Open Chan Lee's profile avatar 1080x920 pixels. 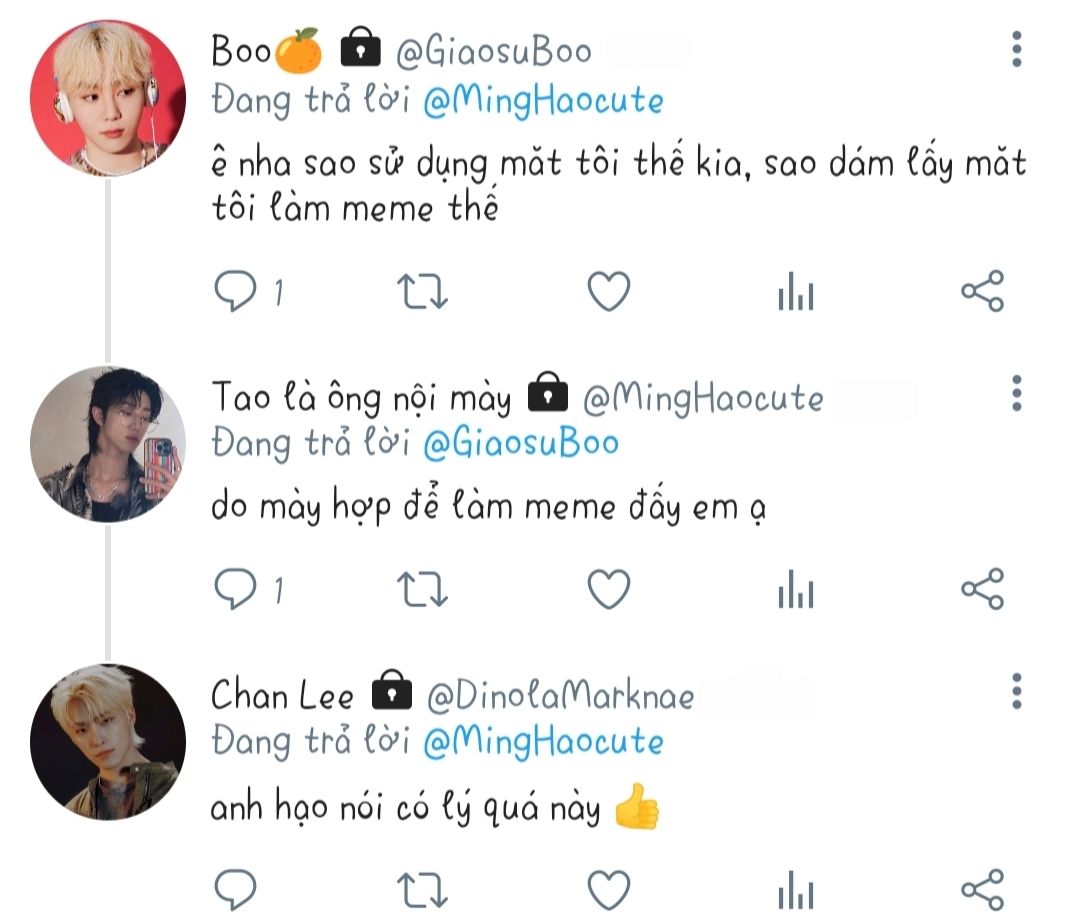click(x=108, y=742)
